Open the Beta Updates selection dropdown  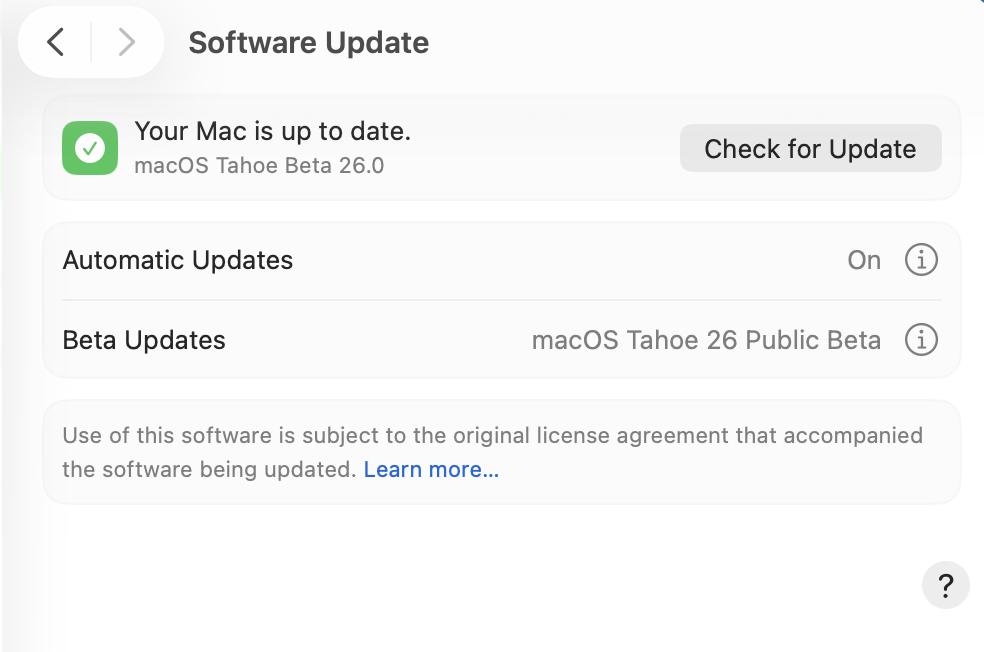pos(706,340)
